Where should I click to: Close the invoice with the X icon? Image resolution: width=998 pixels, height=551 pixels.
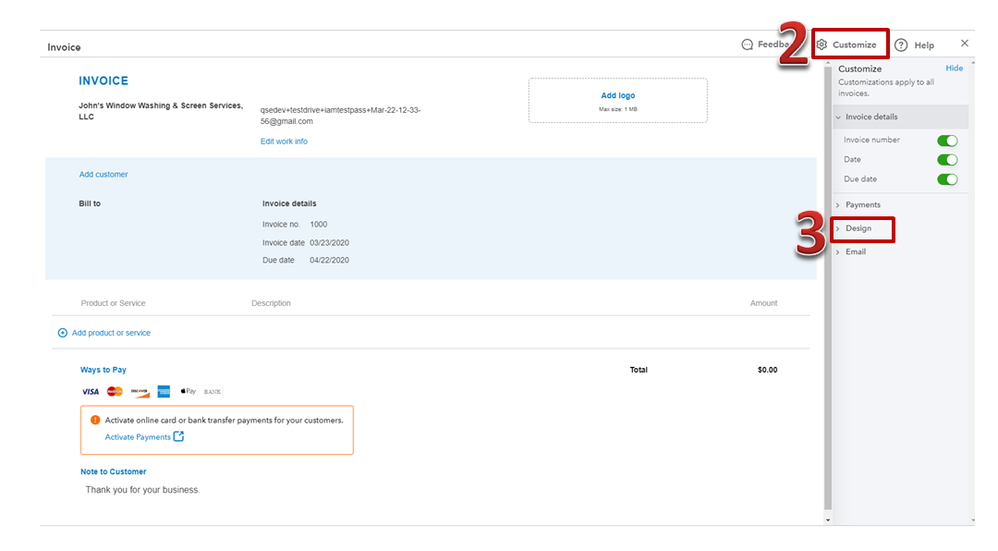click(x=964, y=44)
